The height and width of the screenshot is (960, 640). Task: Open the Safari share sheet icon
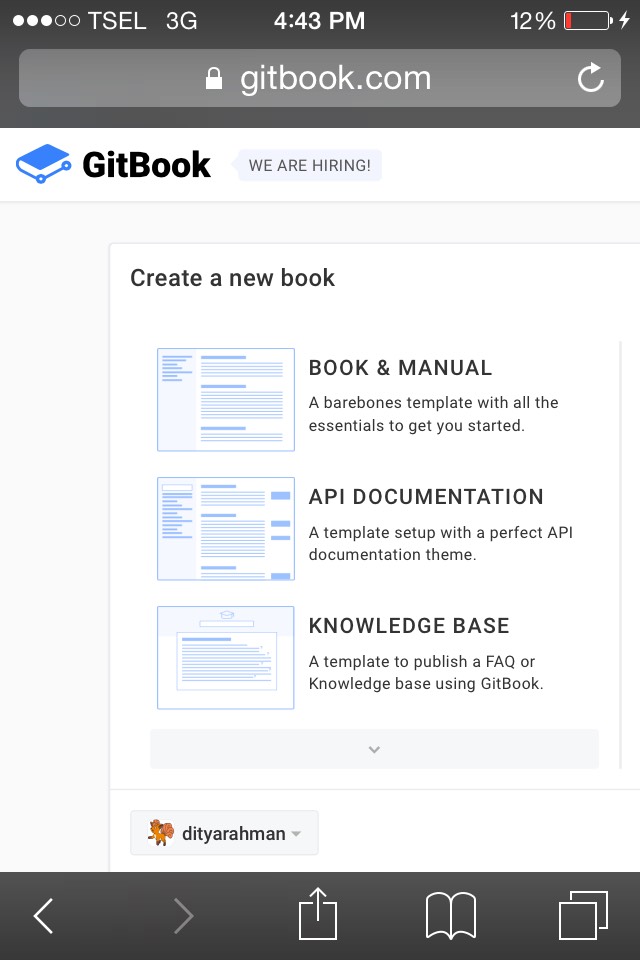[x=318, y=913]
